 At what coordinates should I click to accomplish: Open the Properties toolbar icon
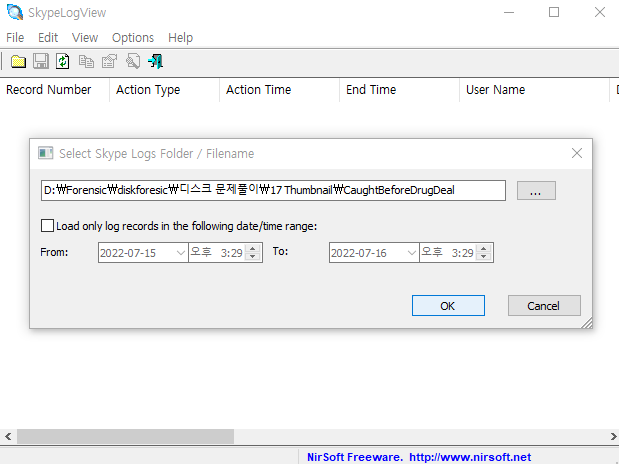click(109, 62)
